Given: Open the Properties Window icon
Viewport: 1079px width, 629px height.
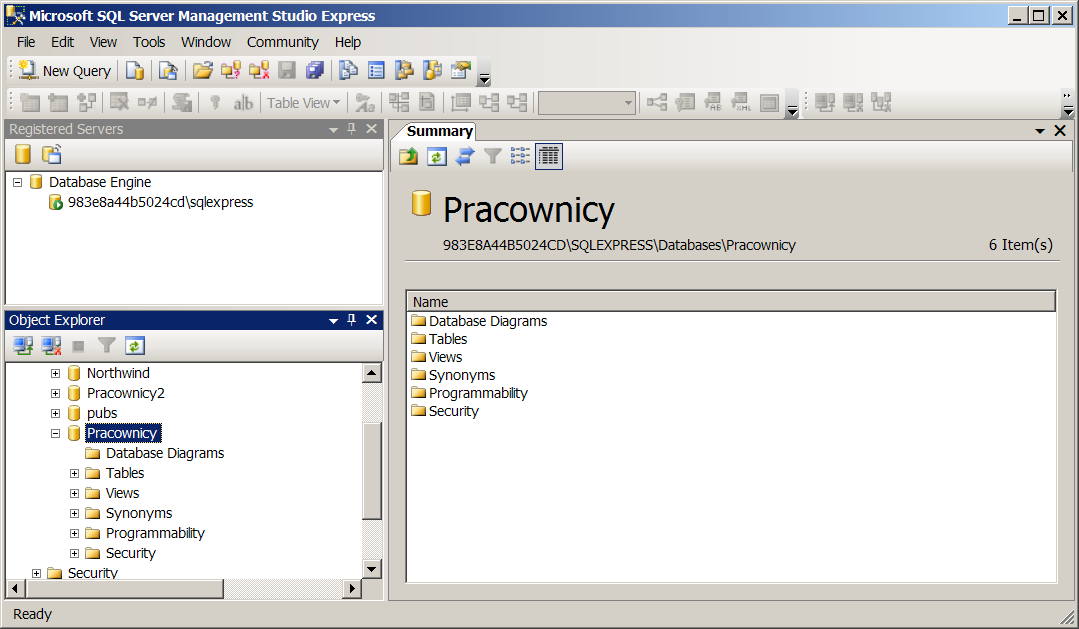Looking at the screenshot, I should tap(461, 70).
